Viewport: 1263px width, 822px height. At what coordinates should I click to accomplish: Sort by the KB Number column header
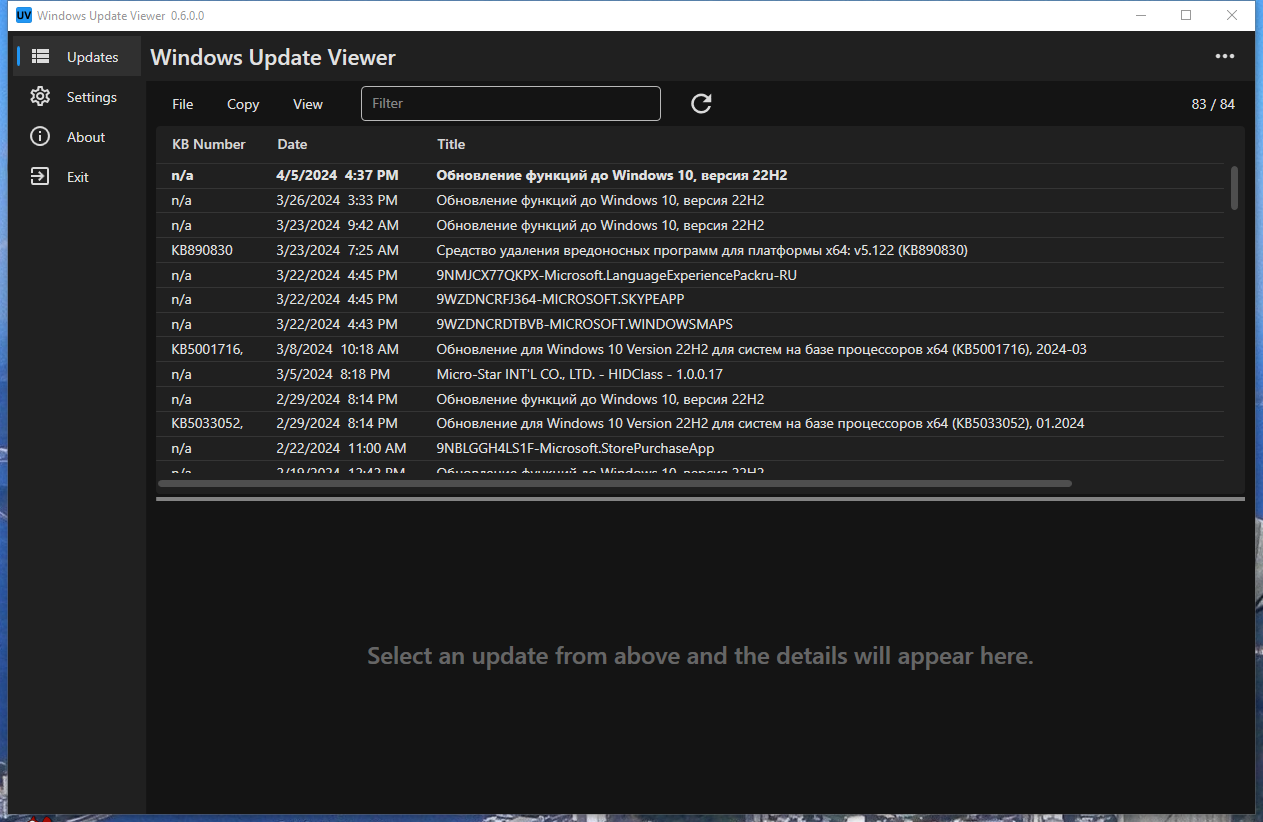[x=209, y=144]
